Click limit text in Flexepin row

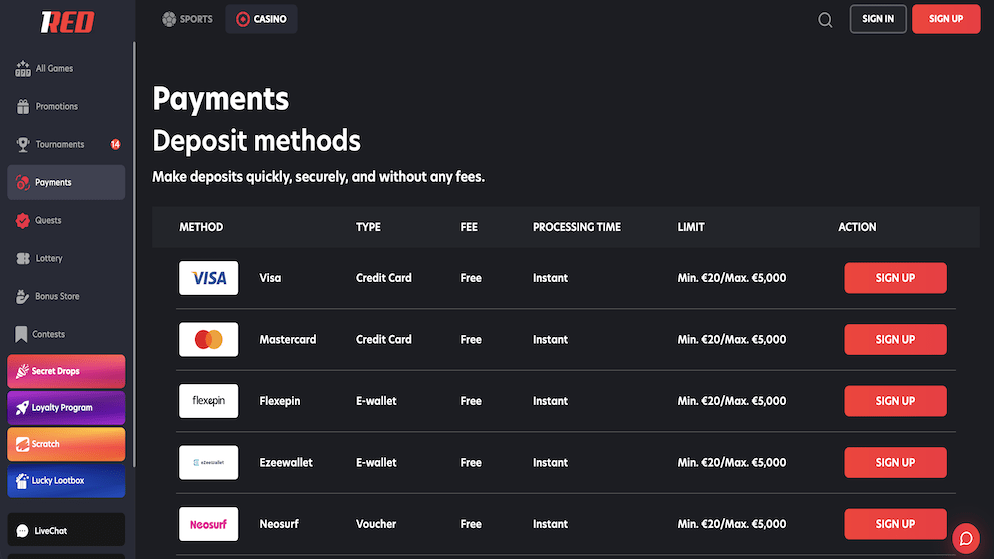pyautogui.click(x=732, y=401)
